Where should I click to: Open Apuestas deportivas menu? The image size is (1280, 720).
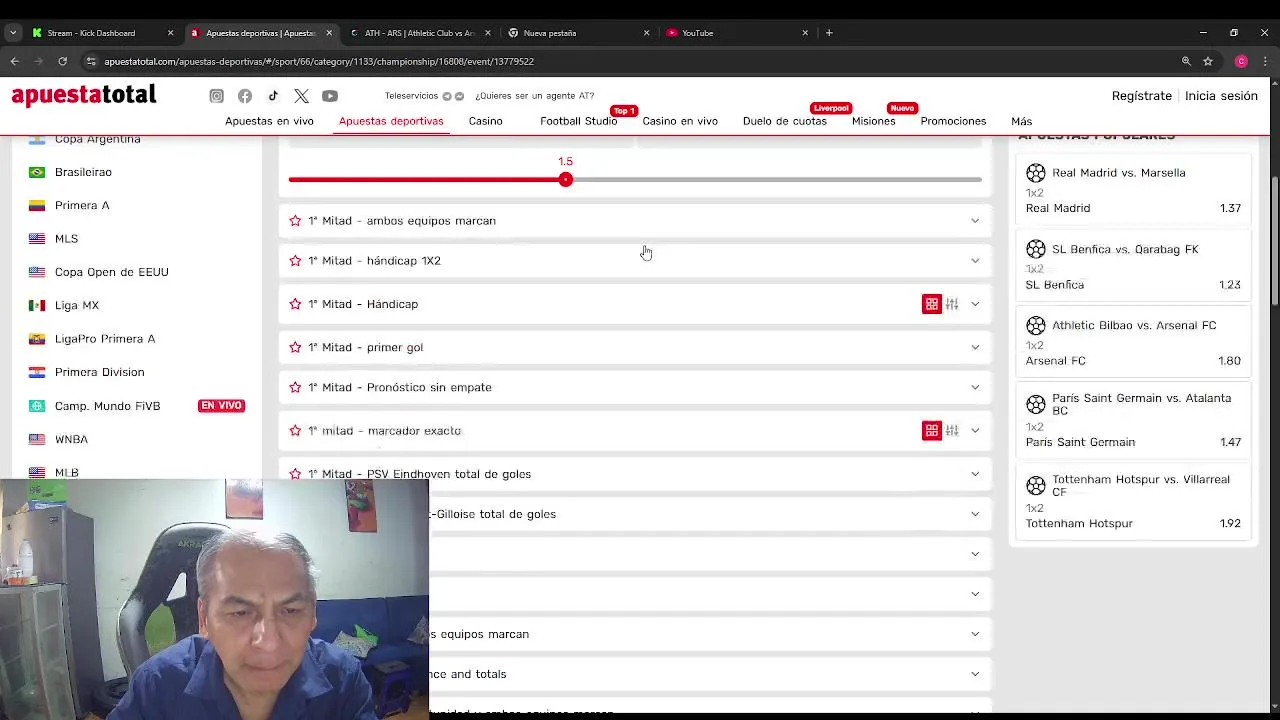391,121
